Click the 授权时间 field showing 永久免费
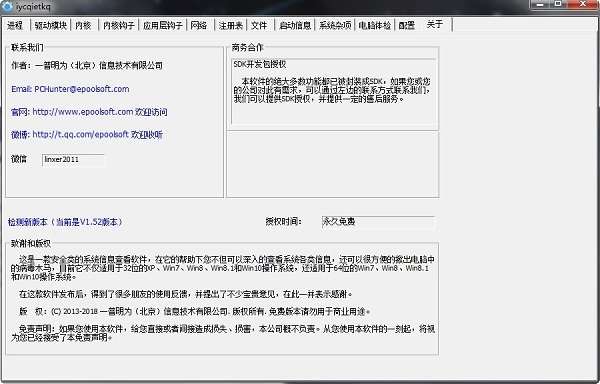The width and height of the screenshot is (600, 384). point(378,222)
